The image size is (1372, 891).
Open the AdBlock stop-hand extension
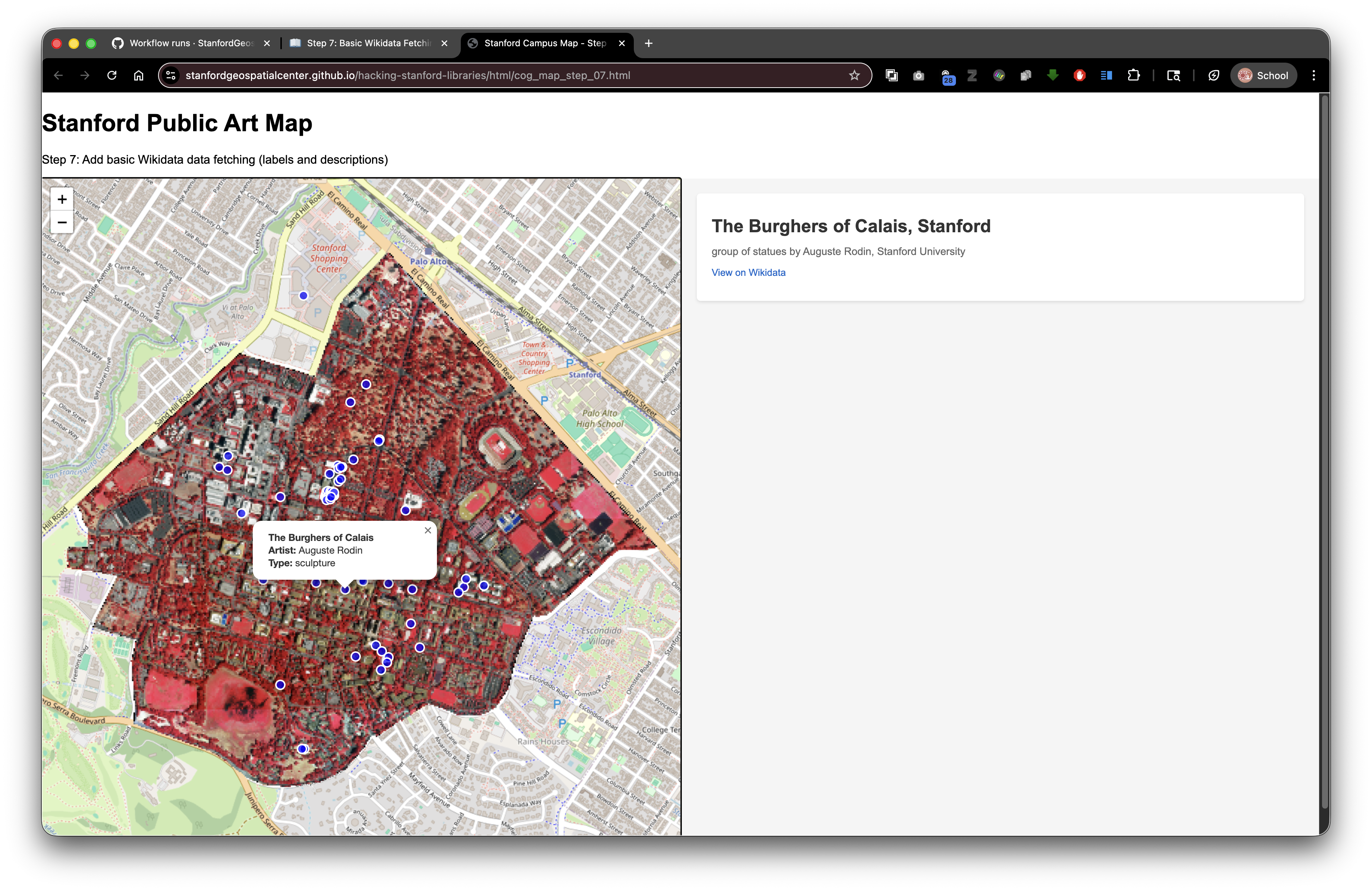tap(1079, 75)
